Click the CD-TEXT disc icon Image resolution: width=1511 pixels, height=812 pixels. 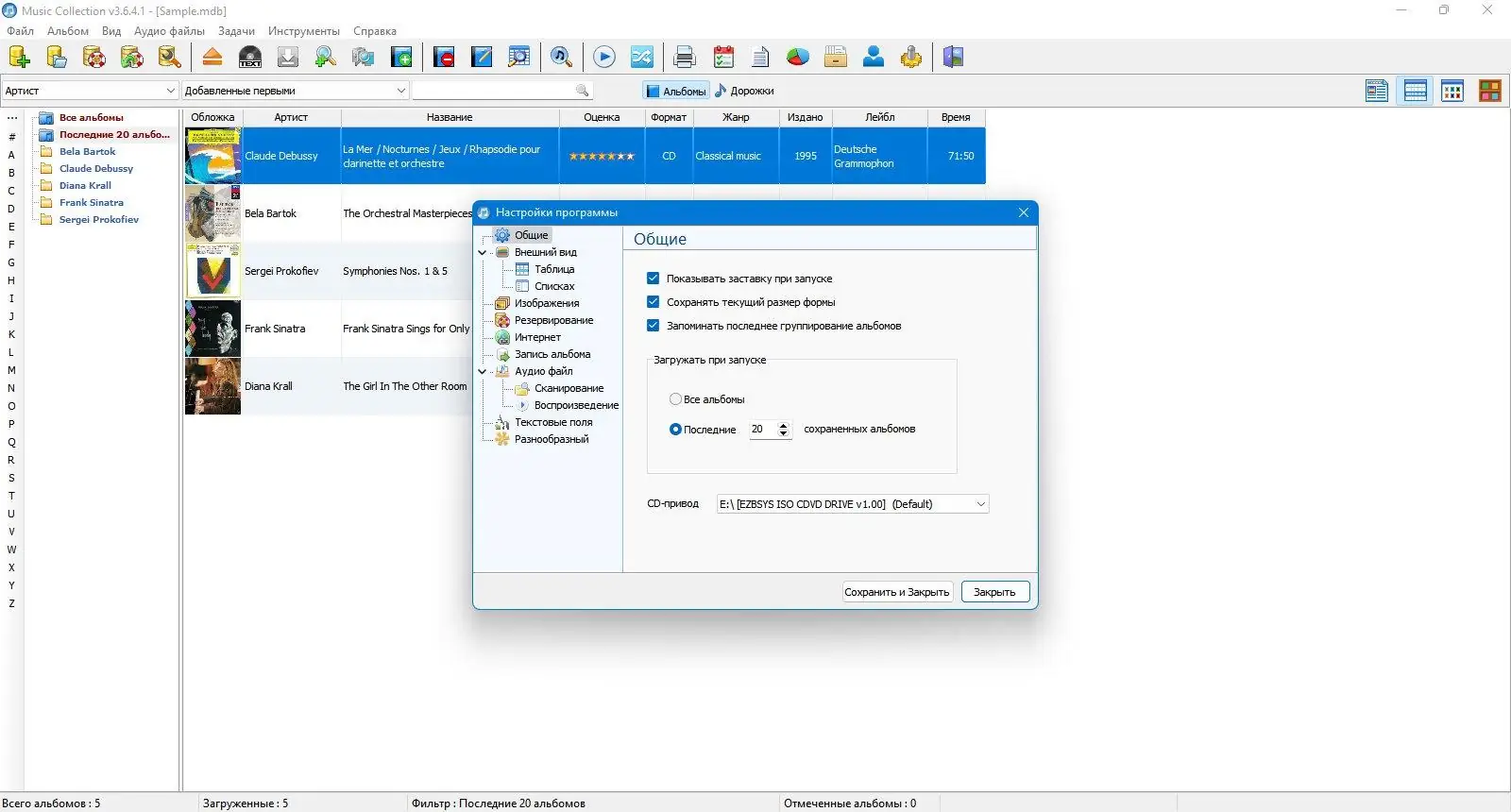pos(250,57)
